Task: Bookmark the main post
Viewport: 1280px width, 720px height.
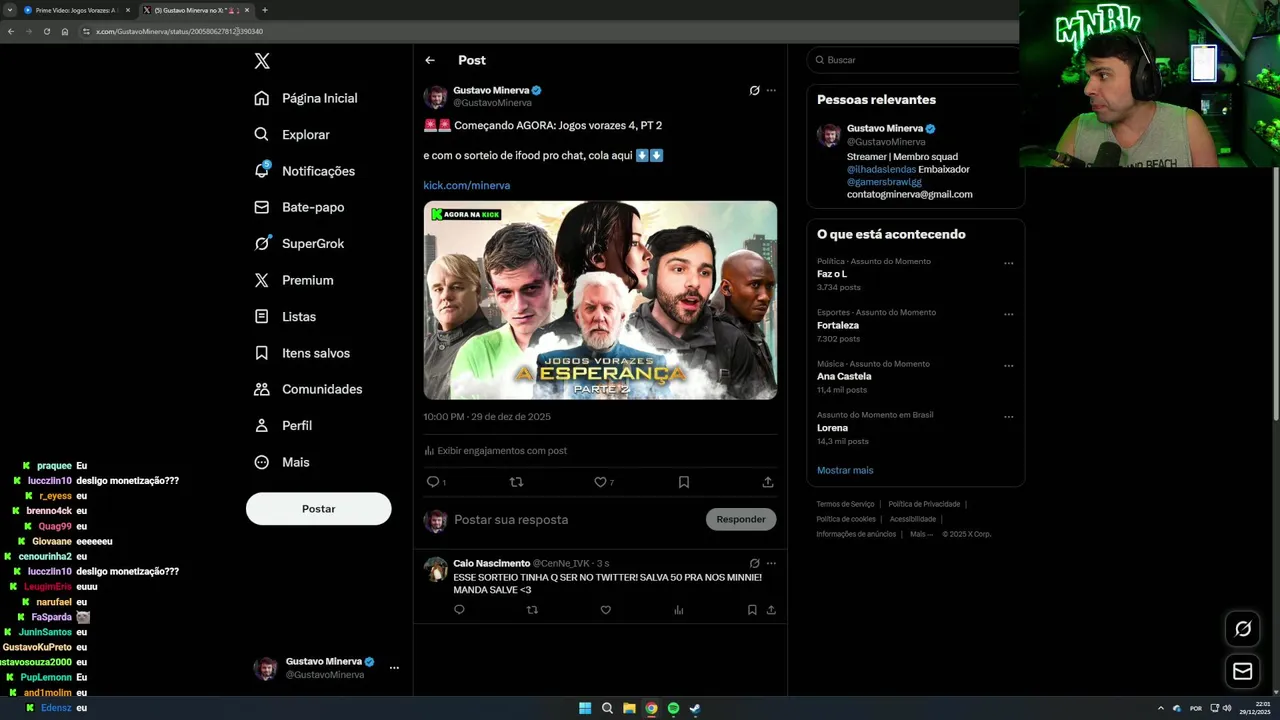Action: (684, 482)
